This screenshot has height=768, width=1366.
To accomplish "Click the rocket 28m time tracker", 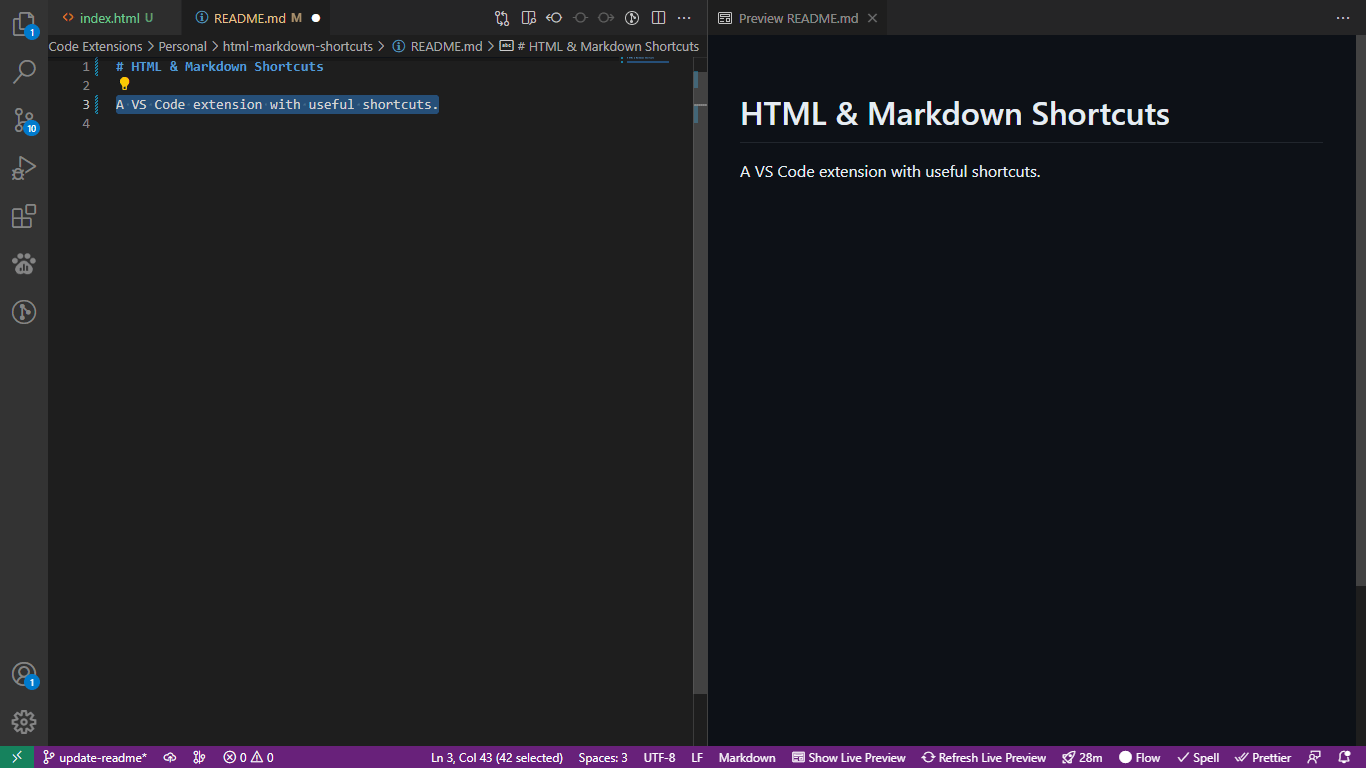I will click(x=1082, y=757).
